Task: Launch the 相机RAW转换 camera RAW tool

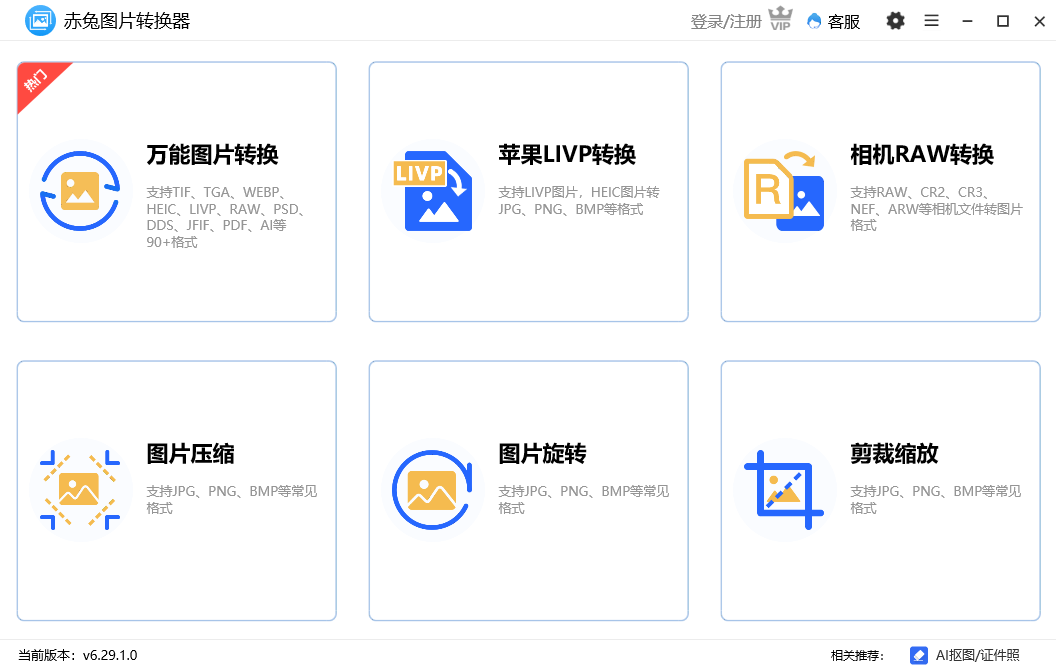Action: point(880,190)
